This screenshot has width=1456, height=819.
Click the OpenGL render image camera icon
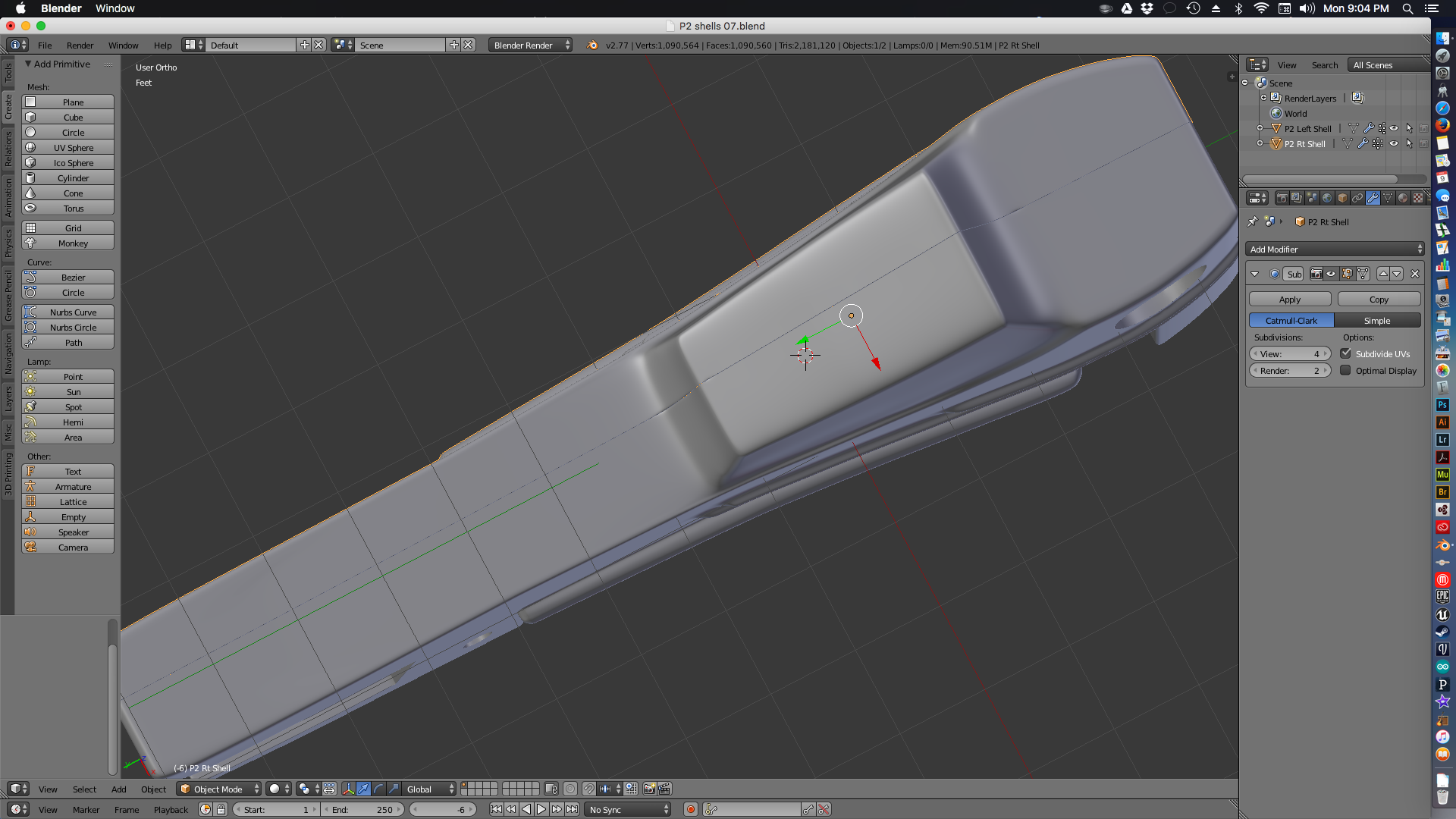(649, 789)
